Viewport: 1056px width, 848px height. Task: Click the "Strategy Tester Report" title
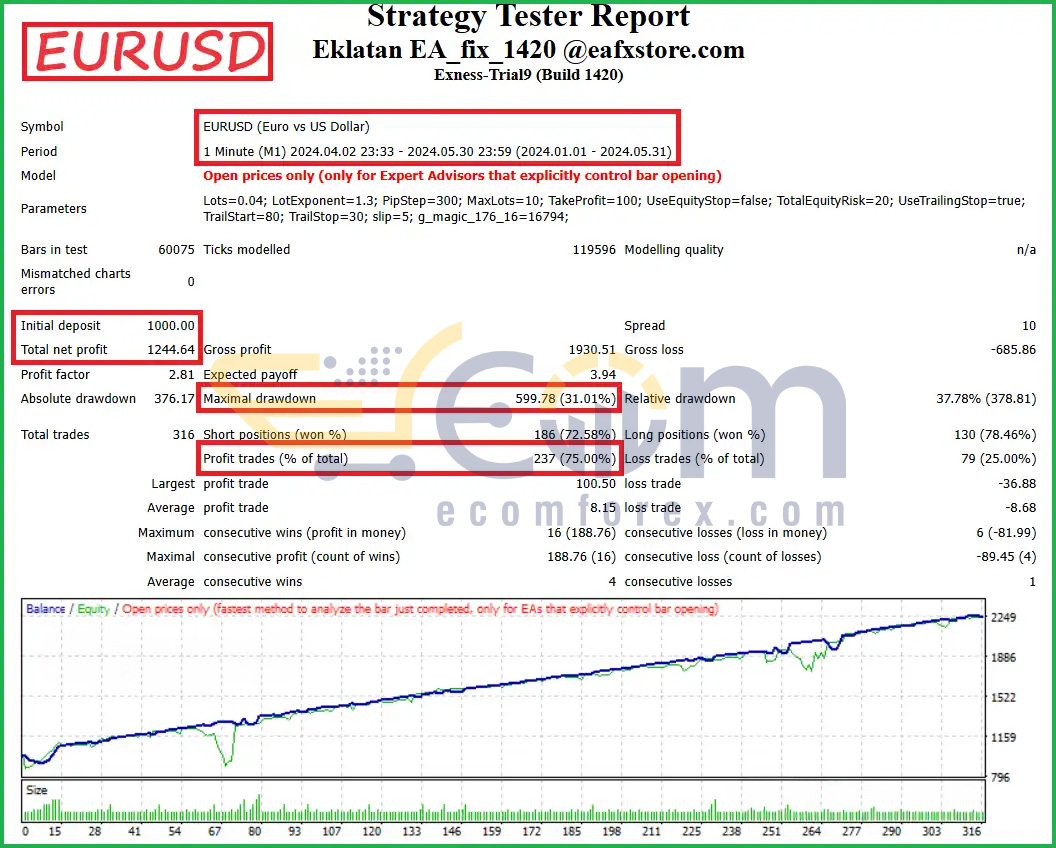point(529,15)
